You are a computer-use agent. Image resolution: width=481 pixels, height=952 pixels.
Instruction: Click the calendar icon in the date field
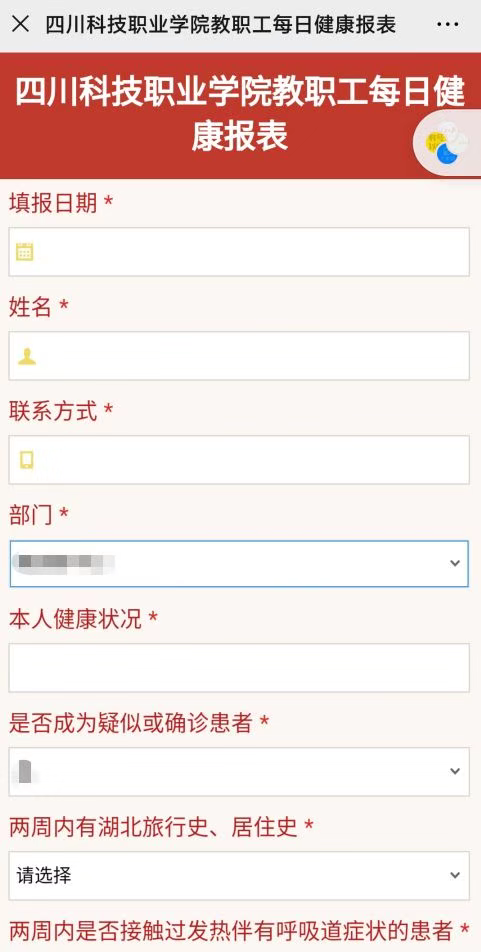tap(24, 251)
